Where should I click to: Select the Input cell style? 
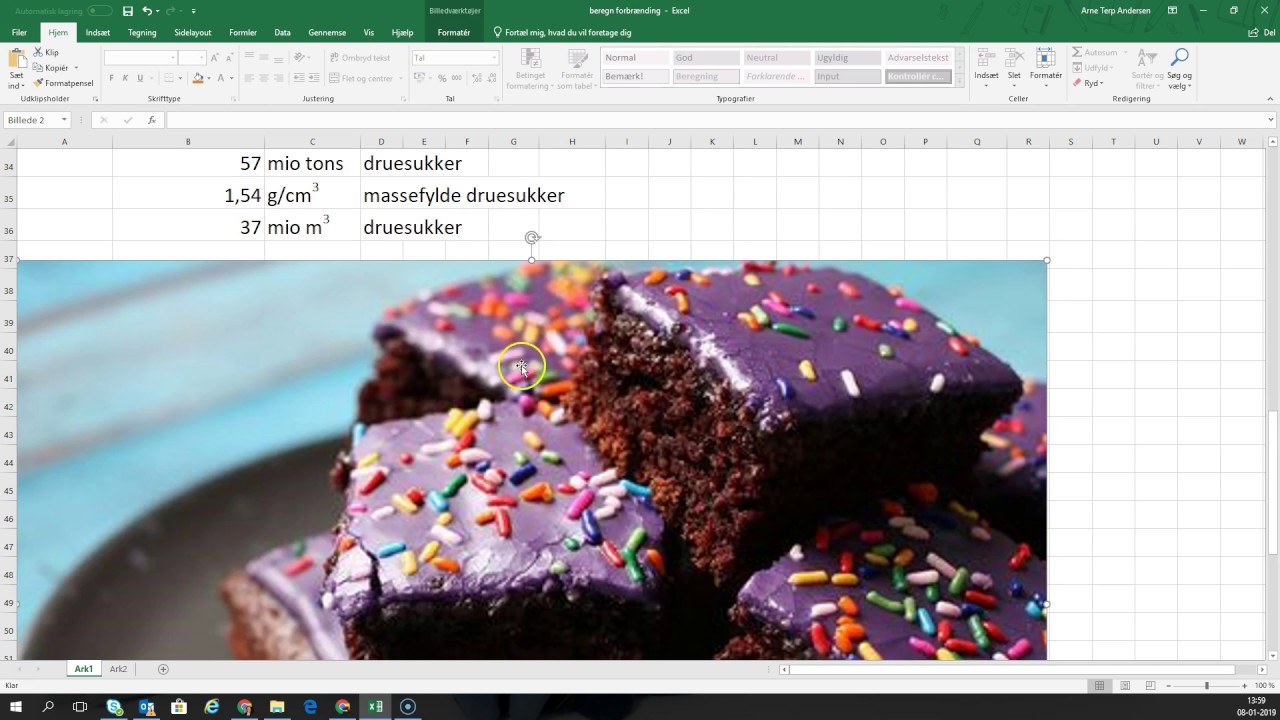pyautogui.click(x=847, y=76)
